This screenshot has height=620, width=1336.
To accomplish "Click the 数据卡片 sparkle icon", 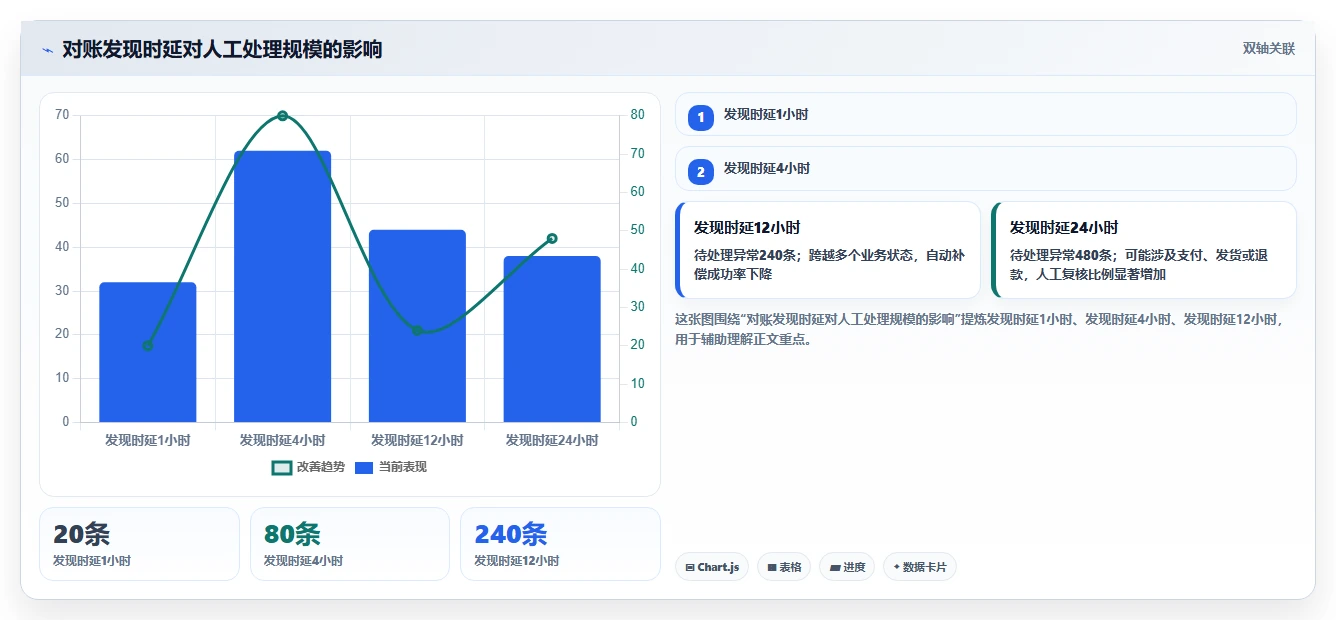I will click(x=896, y=567).
